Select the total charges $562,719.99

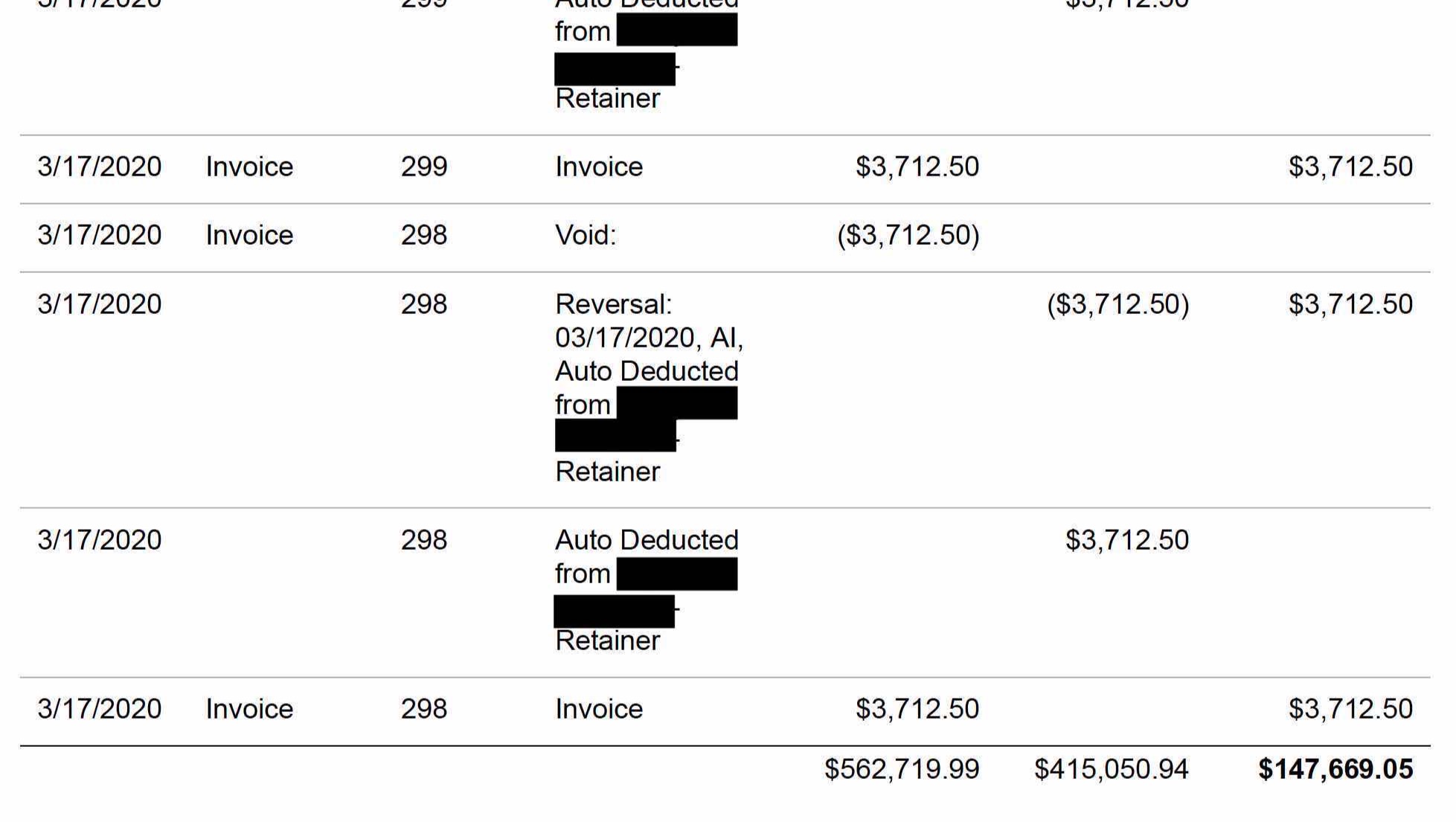tap(902, 769)
